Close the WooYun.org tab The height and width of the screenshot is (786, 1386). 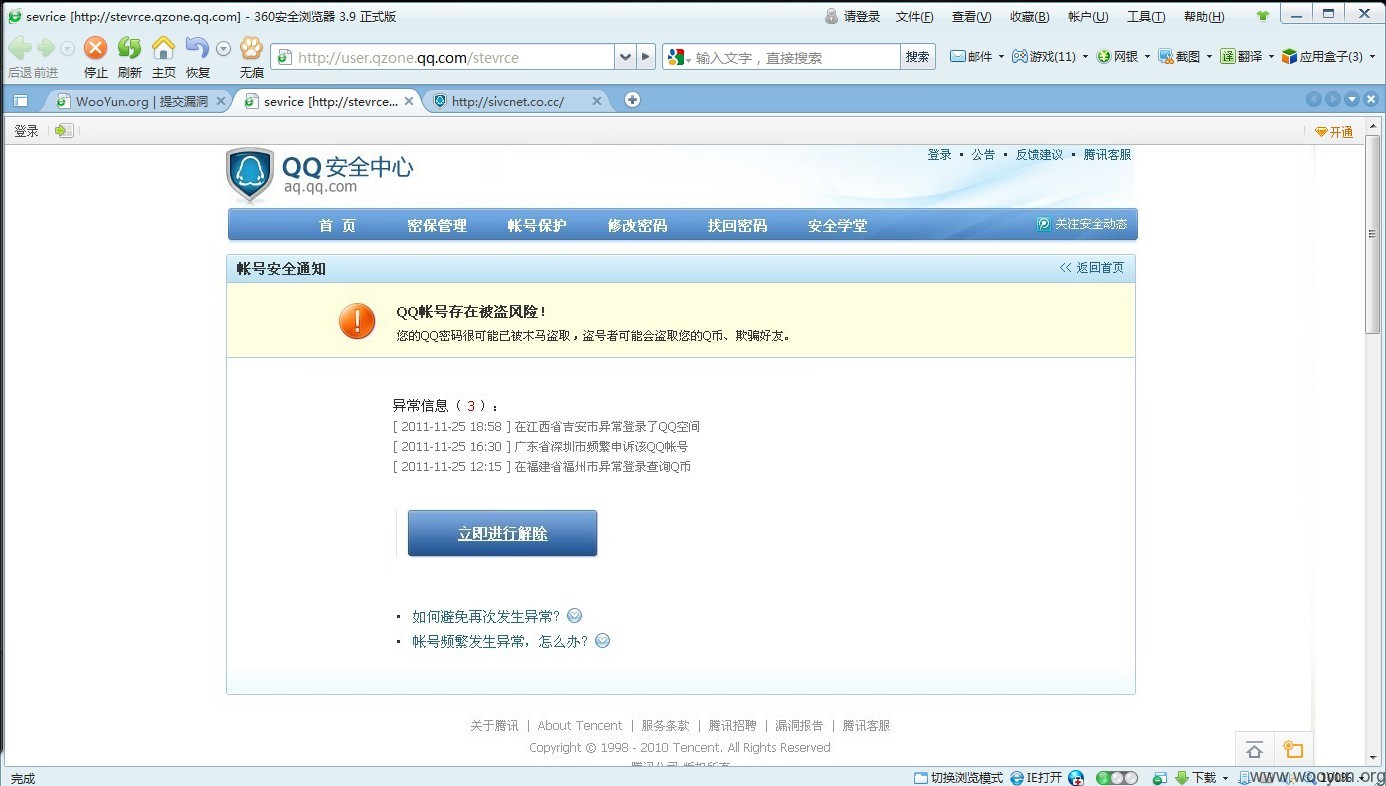click(221, 101)
